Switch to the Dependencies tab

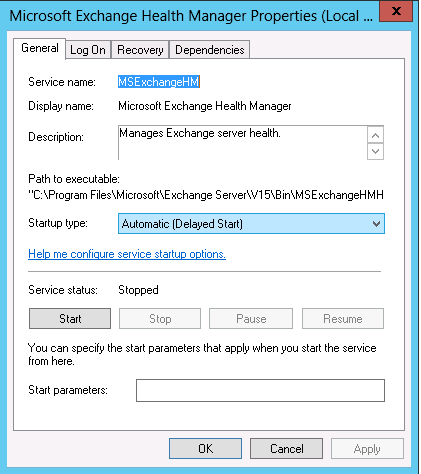(210, 50)
